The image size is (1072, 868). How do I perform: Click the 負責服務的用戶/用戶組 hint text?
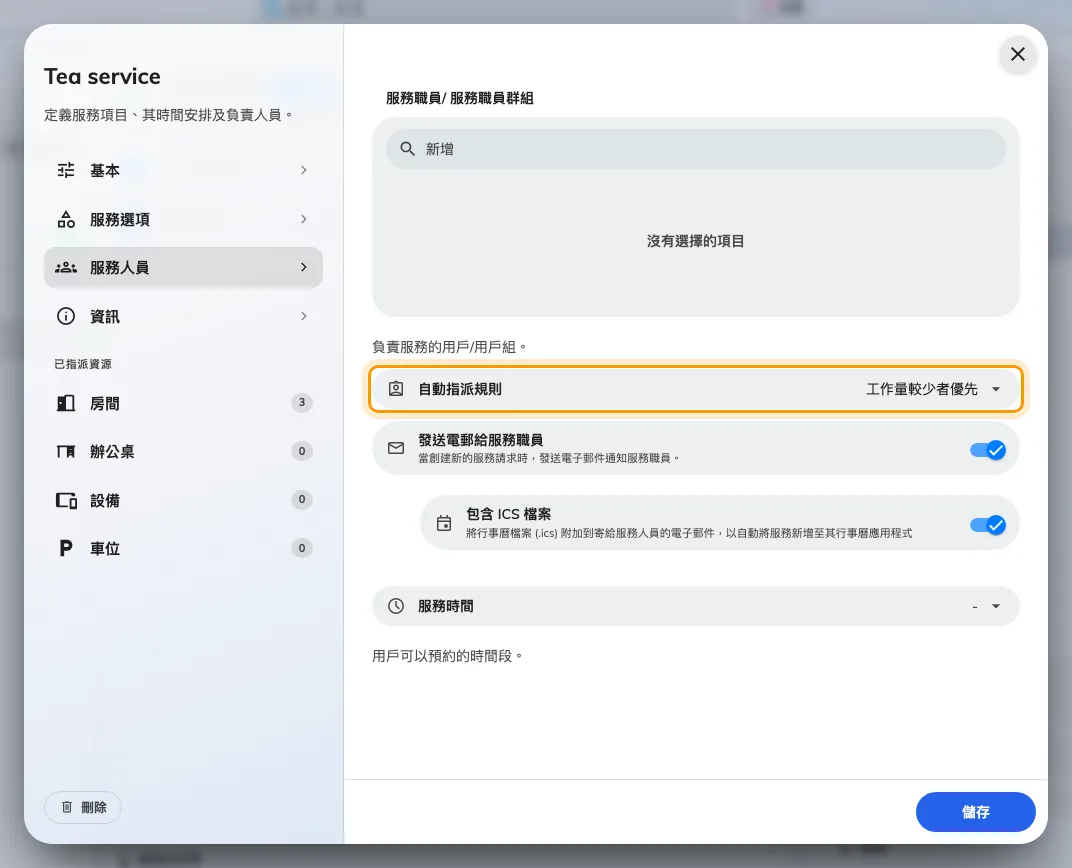449,347
